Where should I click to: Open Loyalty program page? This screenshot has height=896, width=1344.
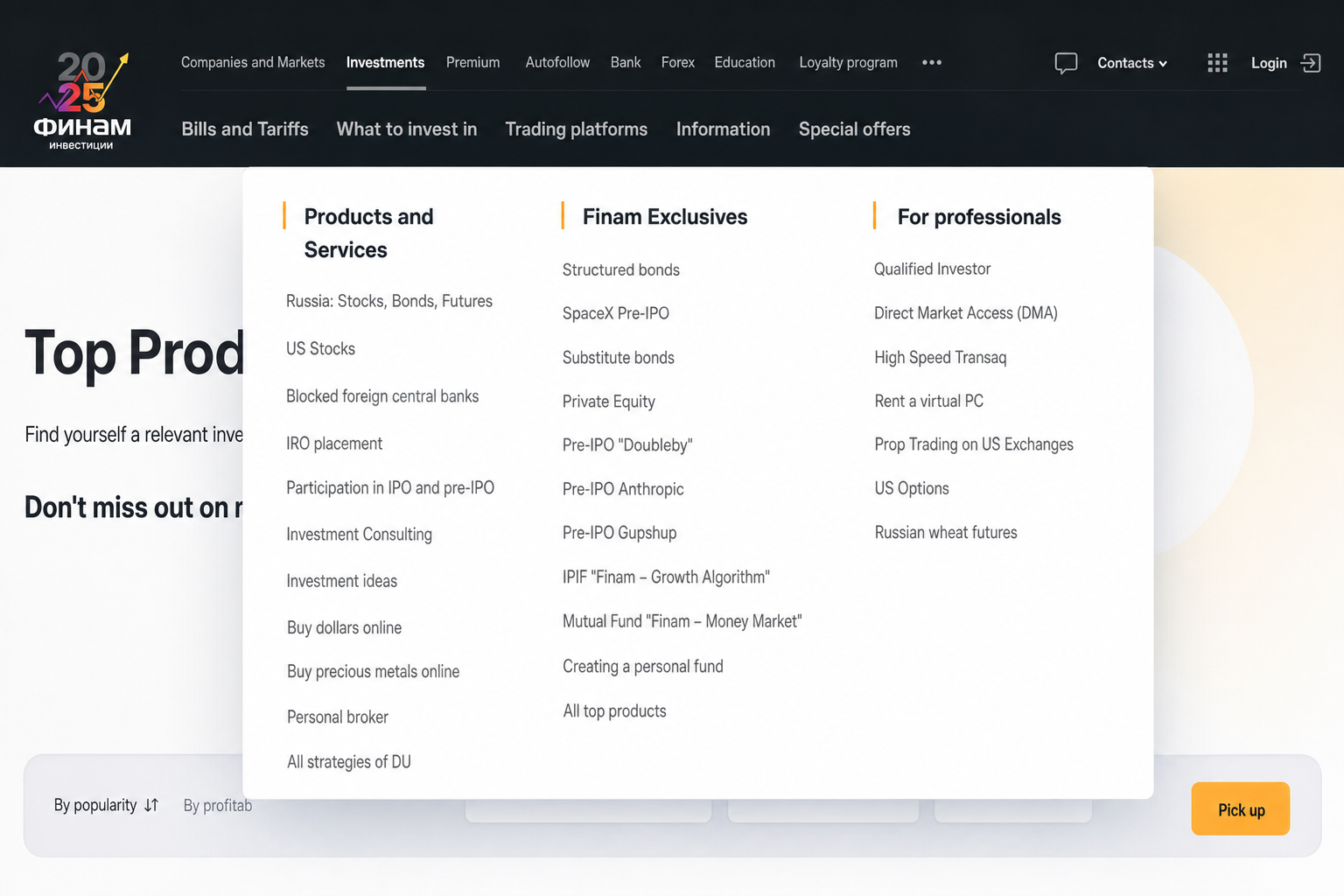click(x=848, y=62)
